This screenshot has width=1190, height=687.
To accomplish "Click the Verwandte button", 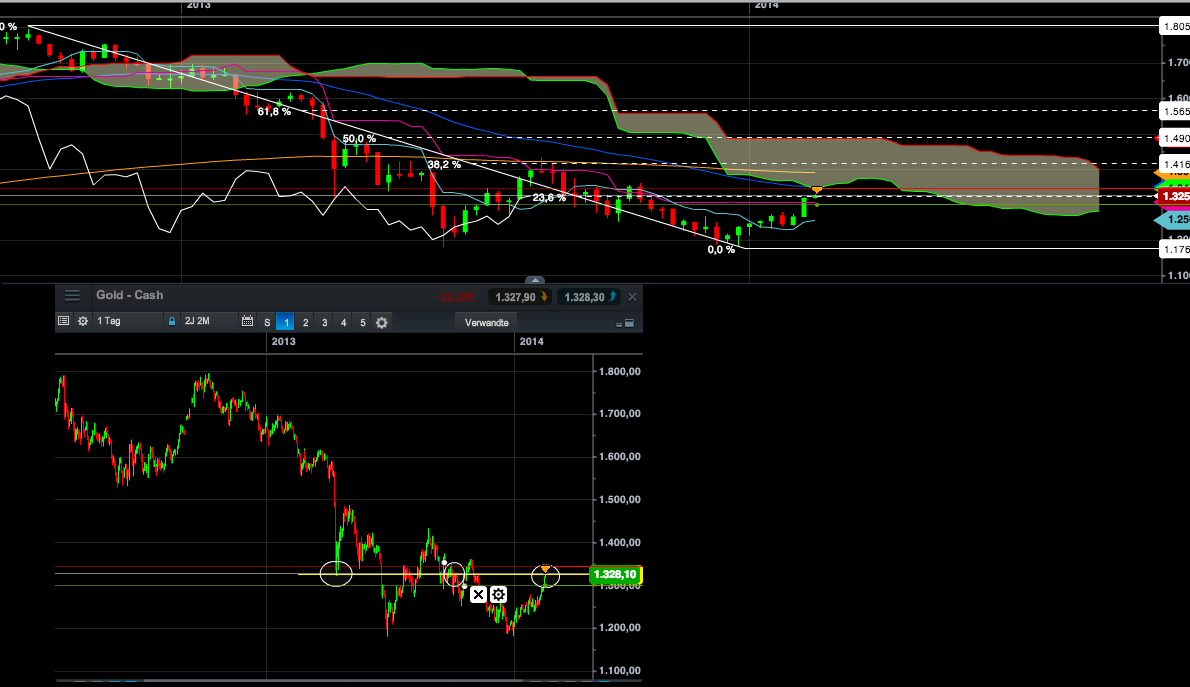I will 486,321.
